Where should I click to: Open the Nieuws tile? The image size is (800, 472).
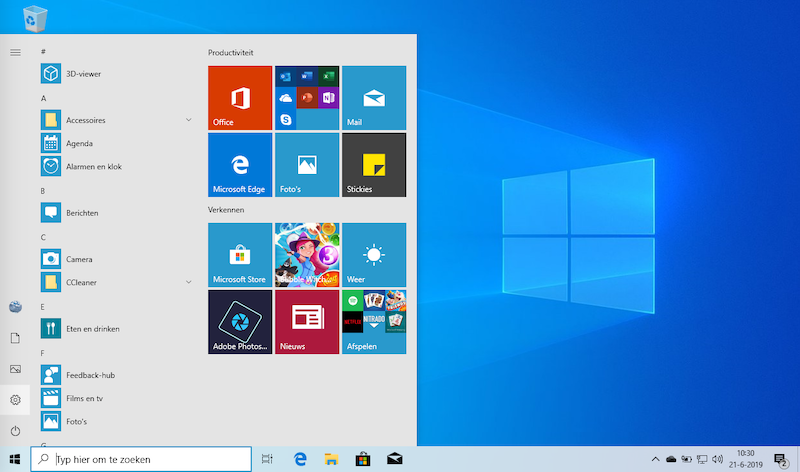(x=307, y=322)
